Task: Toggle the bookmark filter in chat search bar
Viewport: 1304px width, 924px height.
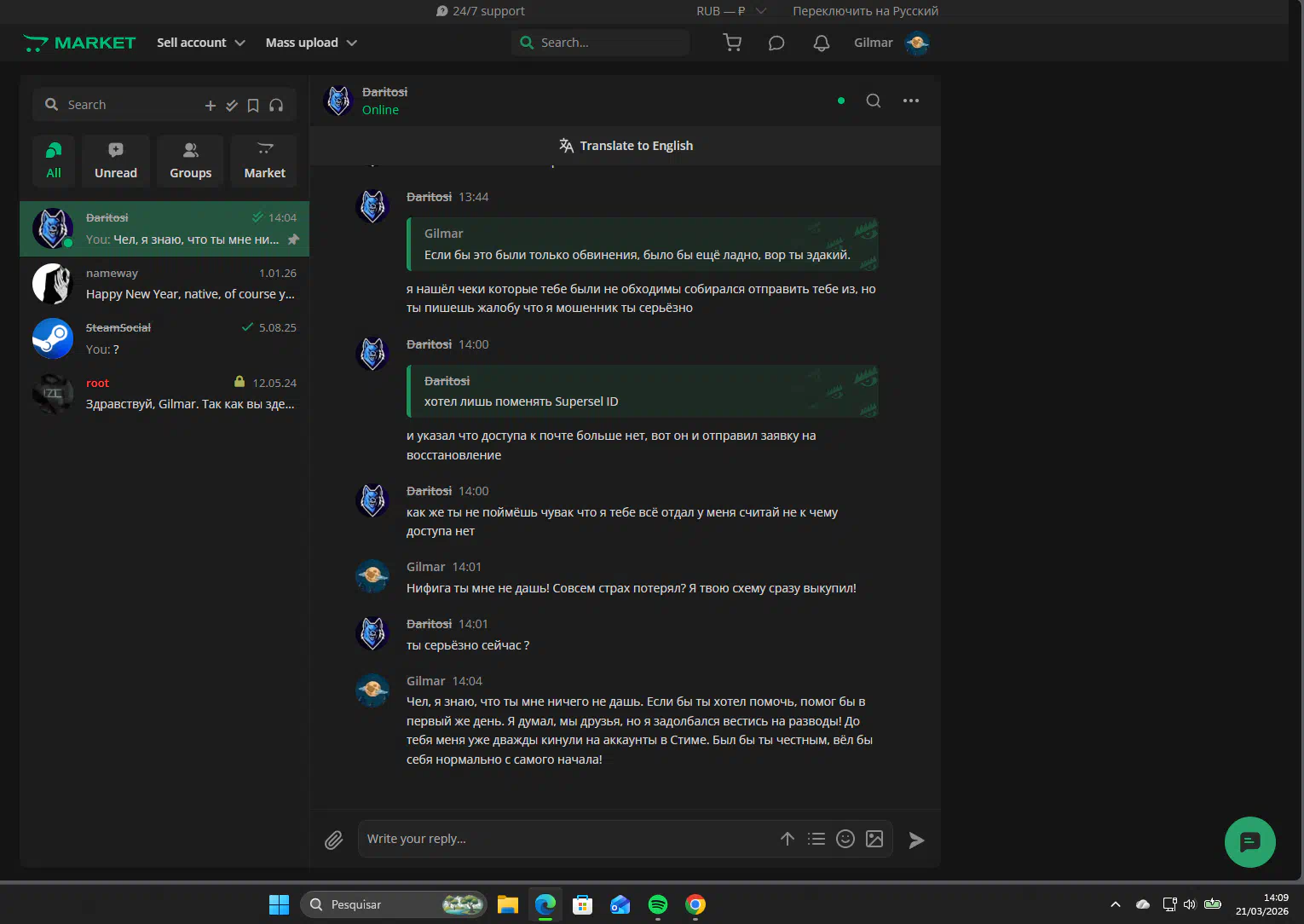Action: pos(253,106)
